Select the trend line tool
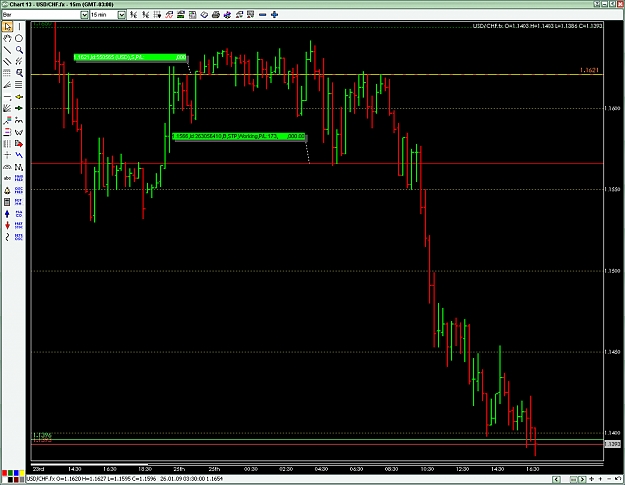Screen dimensions: 625x485 coord(8,50)
